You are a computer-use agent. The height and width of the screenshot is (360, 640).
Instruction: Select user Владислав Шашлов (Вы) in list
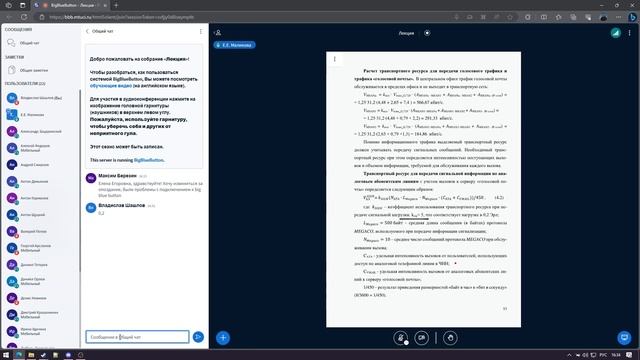(41, 98)
